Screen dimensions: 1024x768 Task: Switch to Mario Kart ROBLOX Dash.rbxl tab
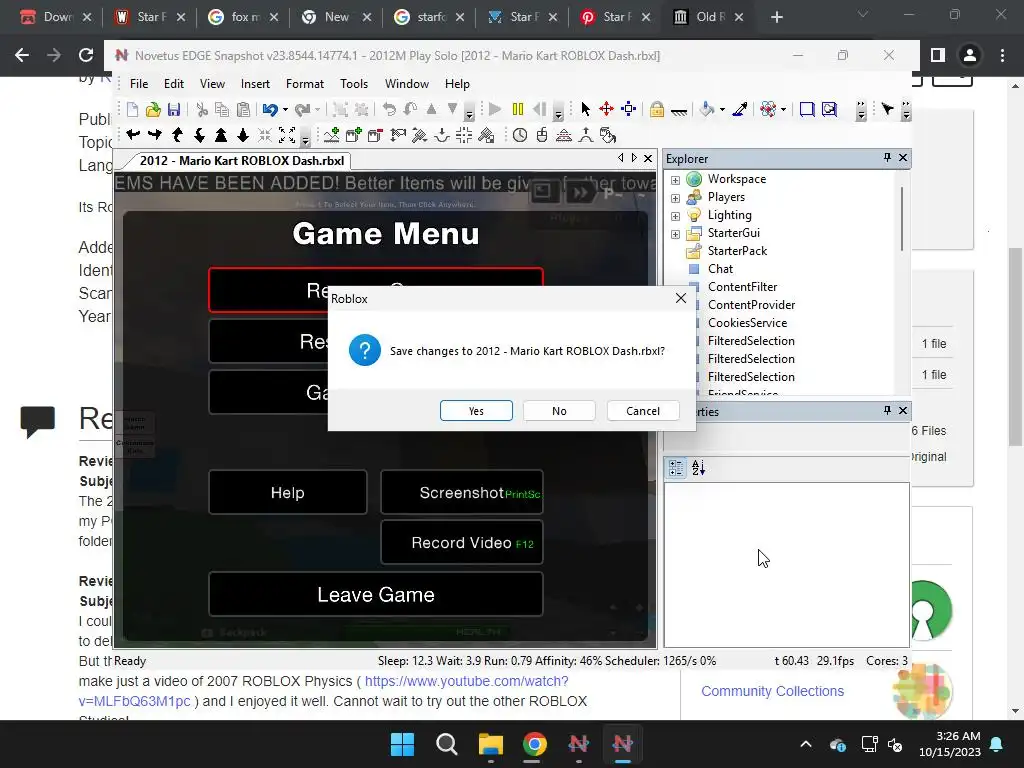click(x=242, y=161)
